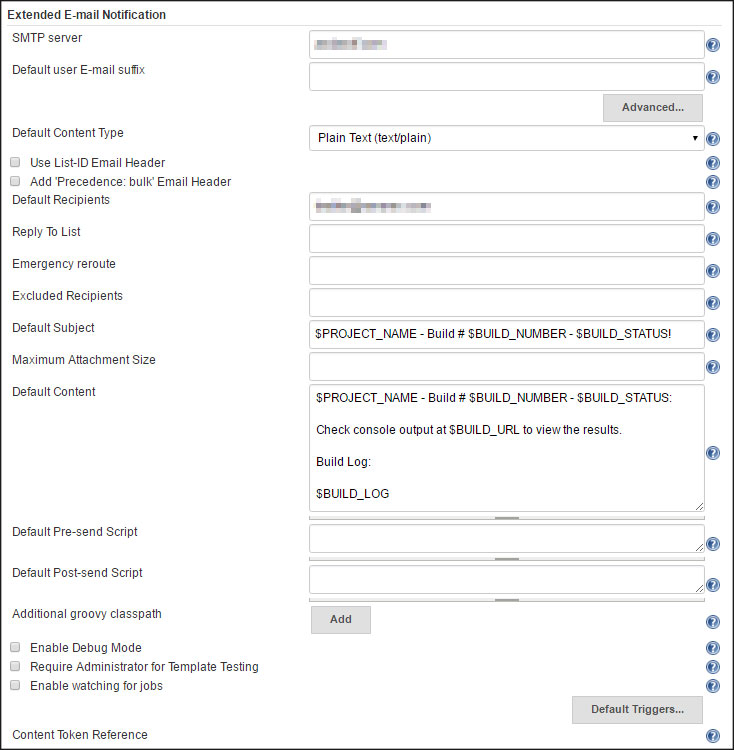
Task: Click the Extended E-mail Notification heading
Action: (x=87, y=15)
